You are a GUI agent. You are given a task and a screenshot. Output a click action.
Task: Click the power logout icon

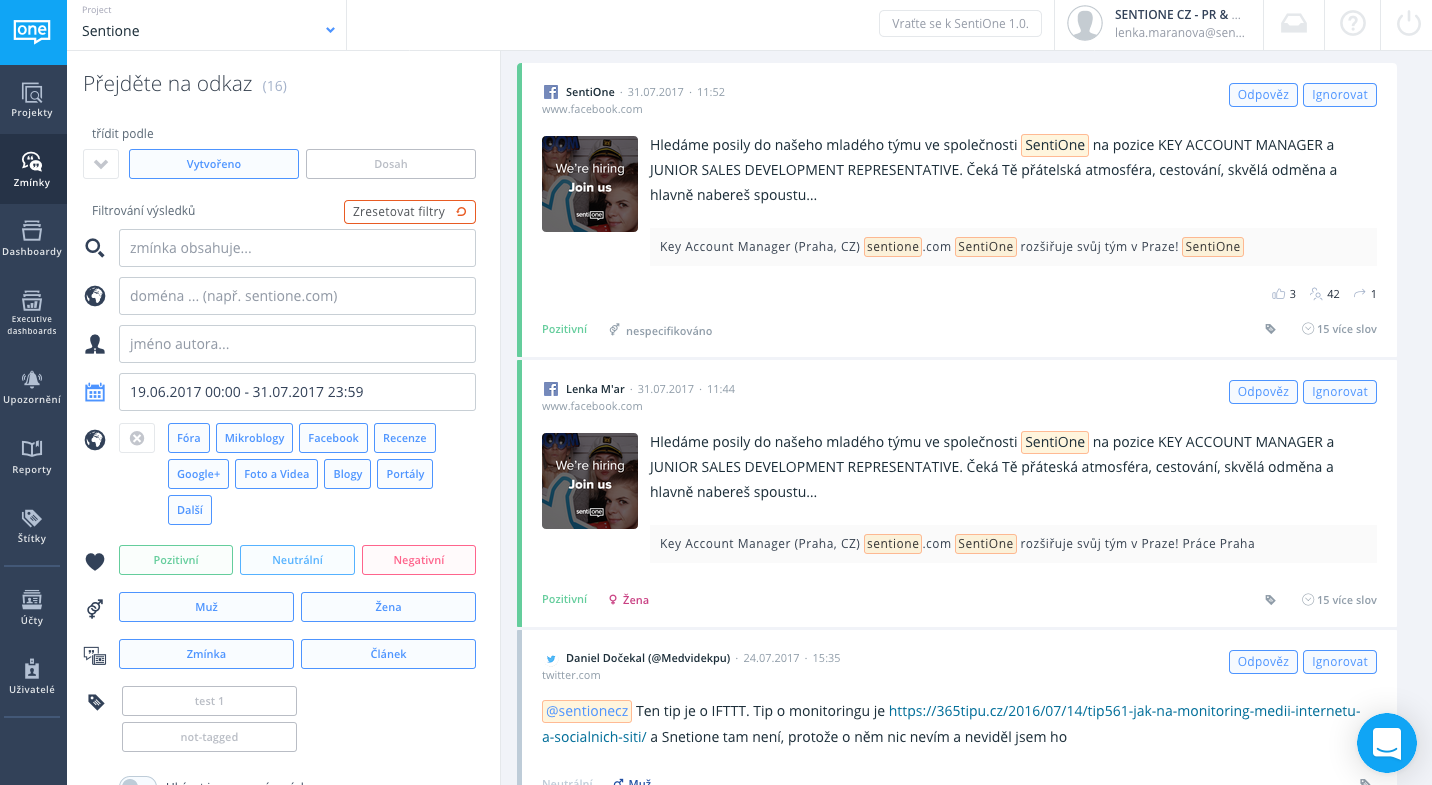tap(1408, 24)
